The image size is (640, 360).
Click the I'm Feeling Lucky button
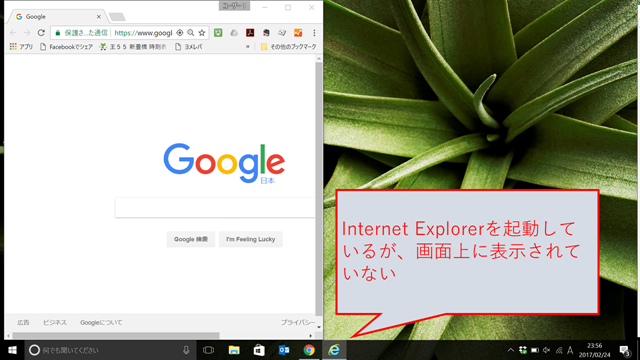(251, 239)
